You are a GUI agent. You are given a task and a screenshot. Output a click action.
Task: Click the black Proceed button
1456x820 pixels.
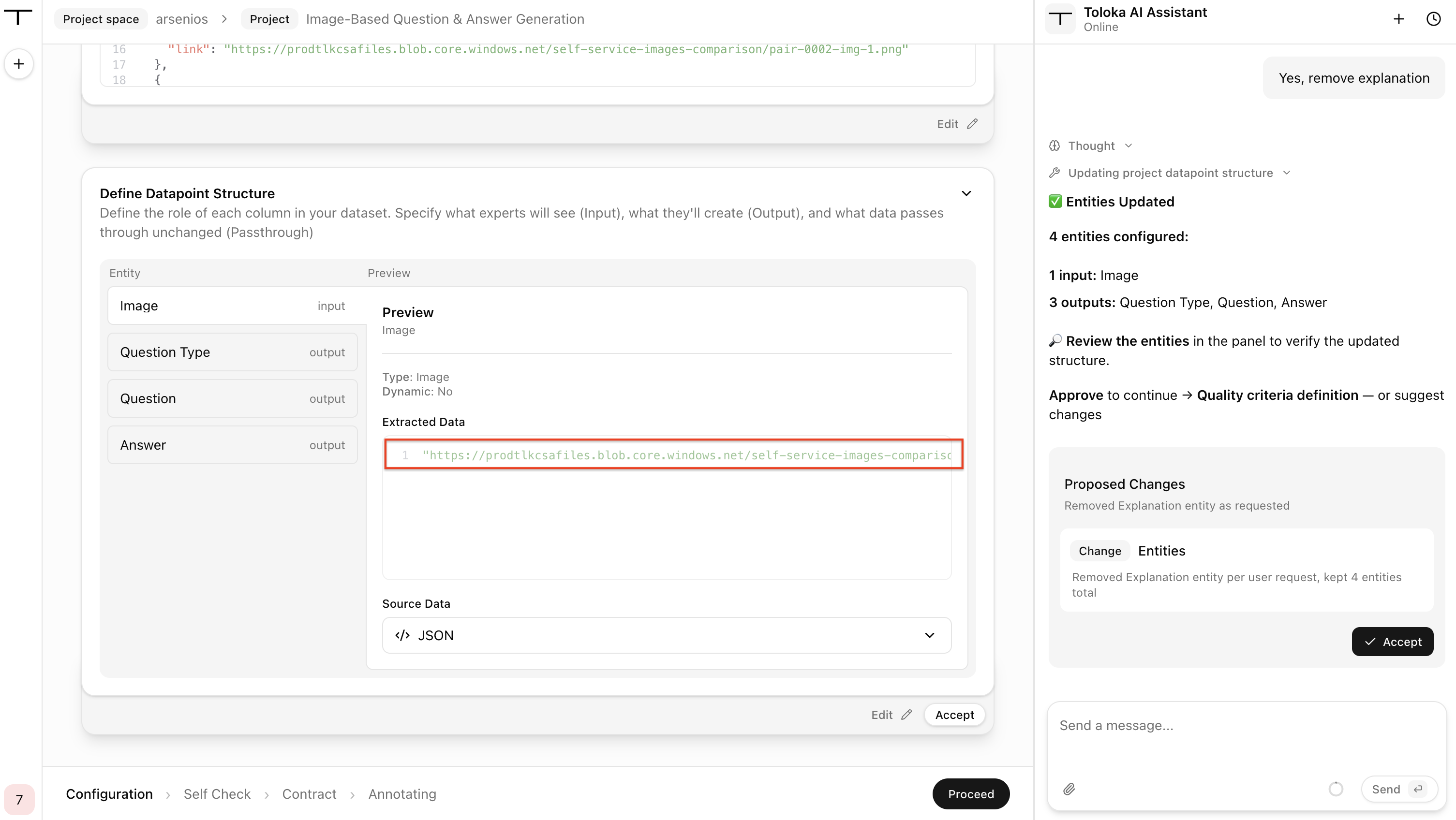point(970,794)
